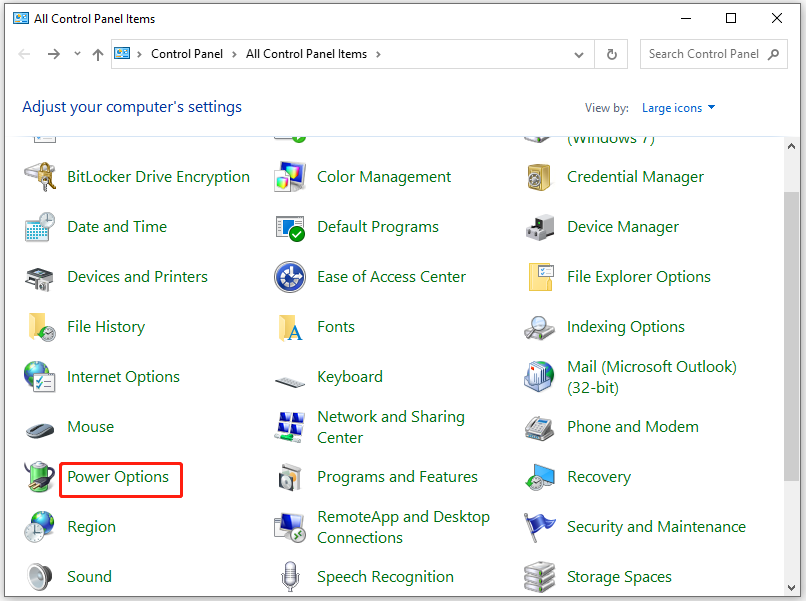Click the Region globe clock icon
The width and height of the screenshot is (806, 601).
pos(39,526)
